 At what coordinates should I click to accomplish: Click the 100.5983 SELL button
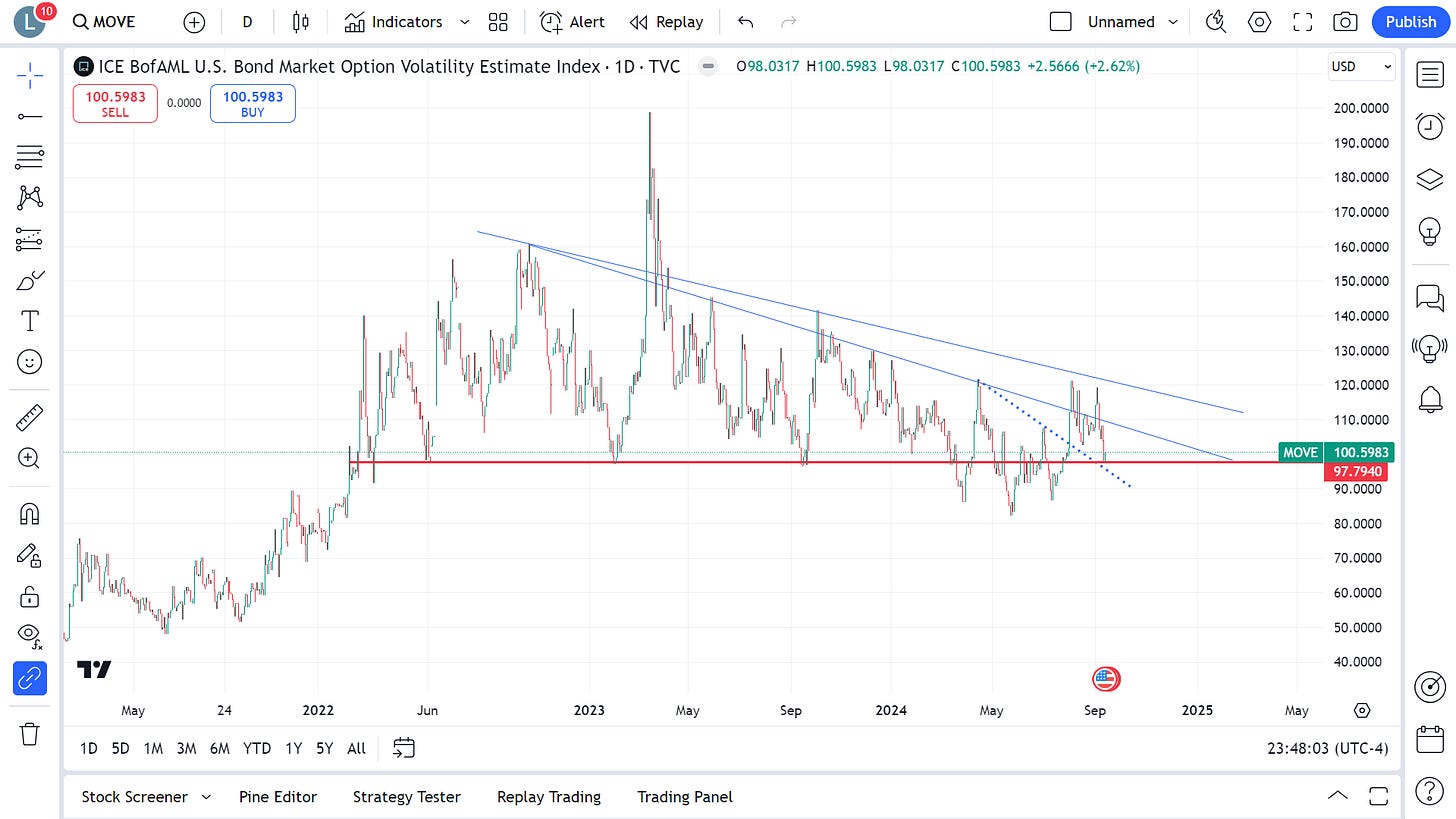(x=115, y=104)
